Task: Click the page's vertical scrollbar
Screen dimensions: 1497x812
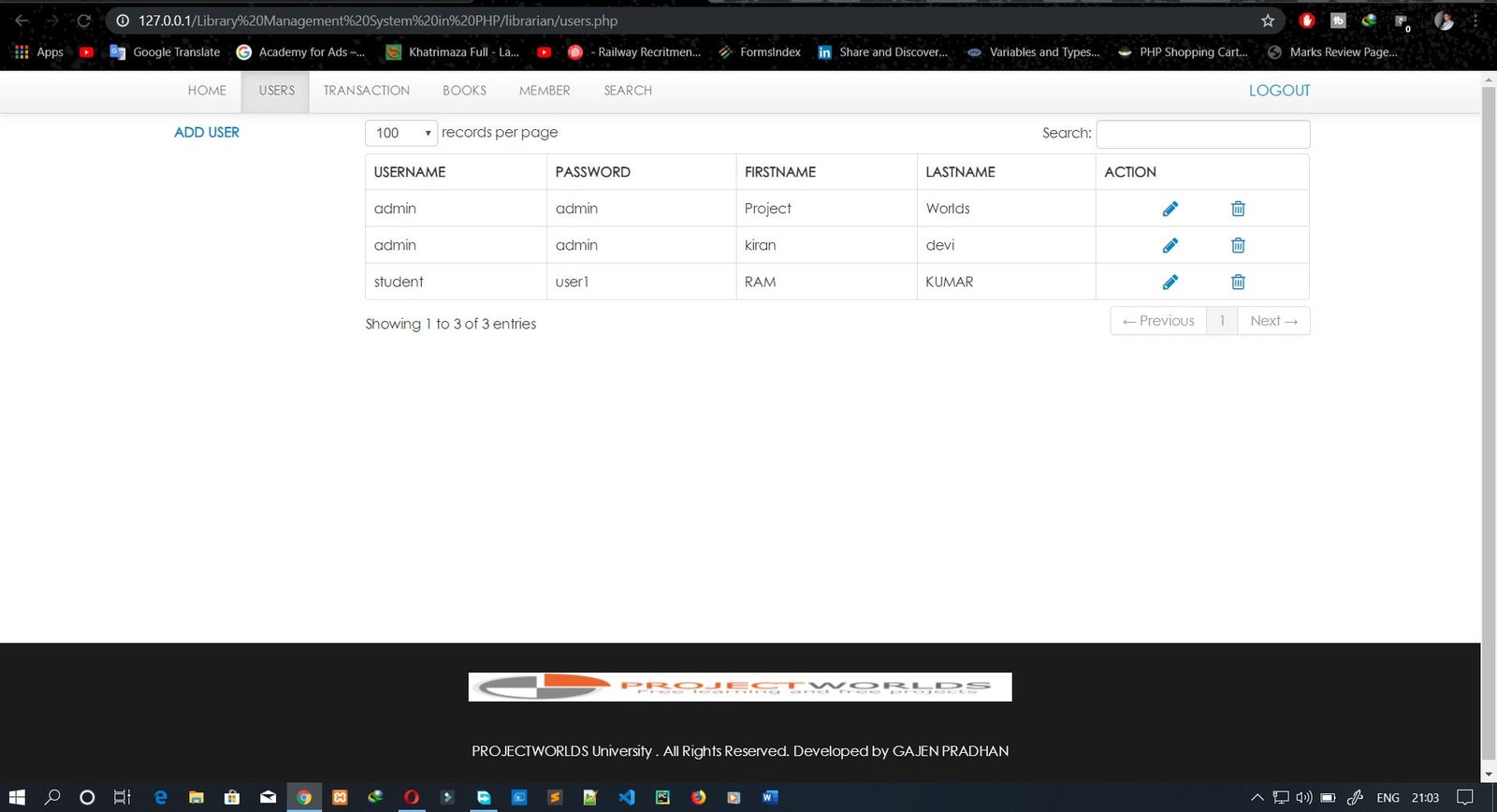Action: pyautogui.click(x=1488, y=421)
